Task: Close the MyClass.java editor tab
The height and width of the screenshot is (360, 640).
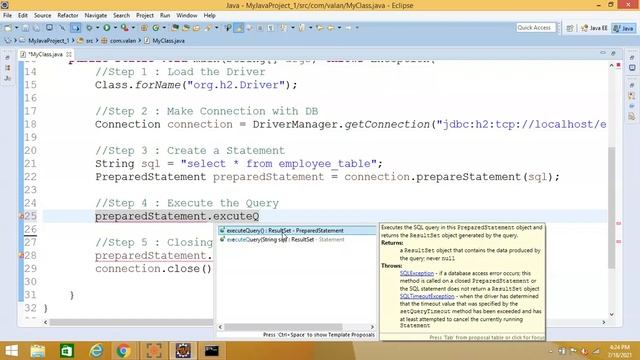Action: click(69, 54)
